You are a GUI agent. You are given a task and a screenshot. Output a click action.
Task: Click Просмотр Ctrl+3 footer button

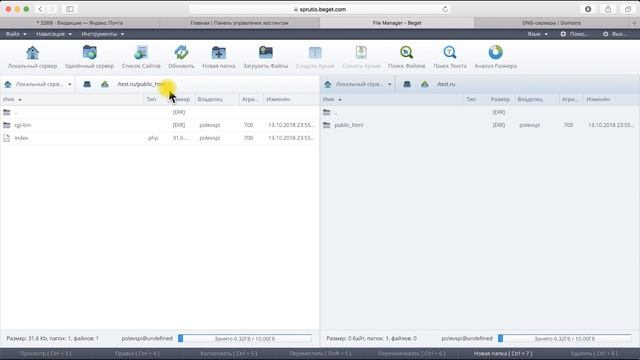click(x=45, y=353)
